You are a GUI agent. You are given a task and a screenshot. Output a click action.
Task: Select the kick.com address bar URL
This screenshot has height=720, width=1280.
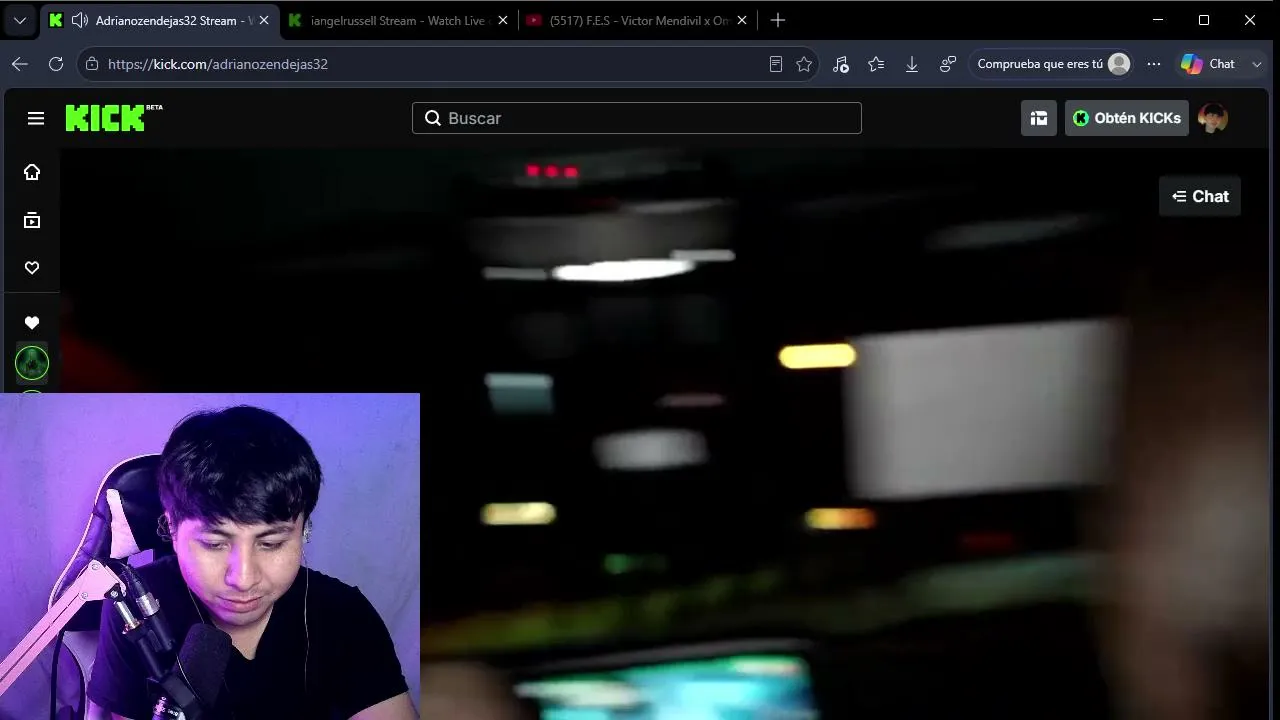click(218, 64)
